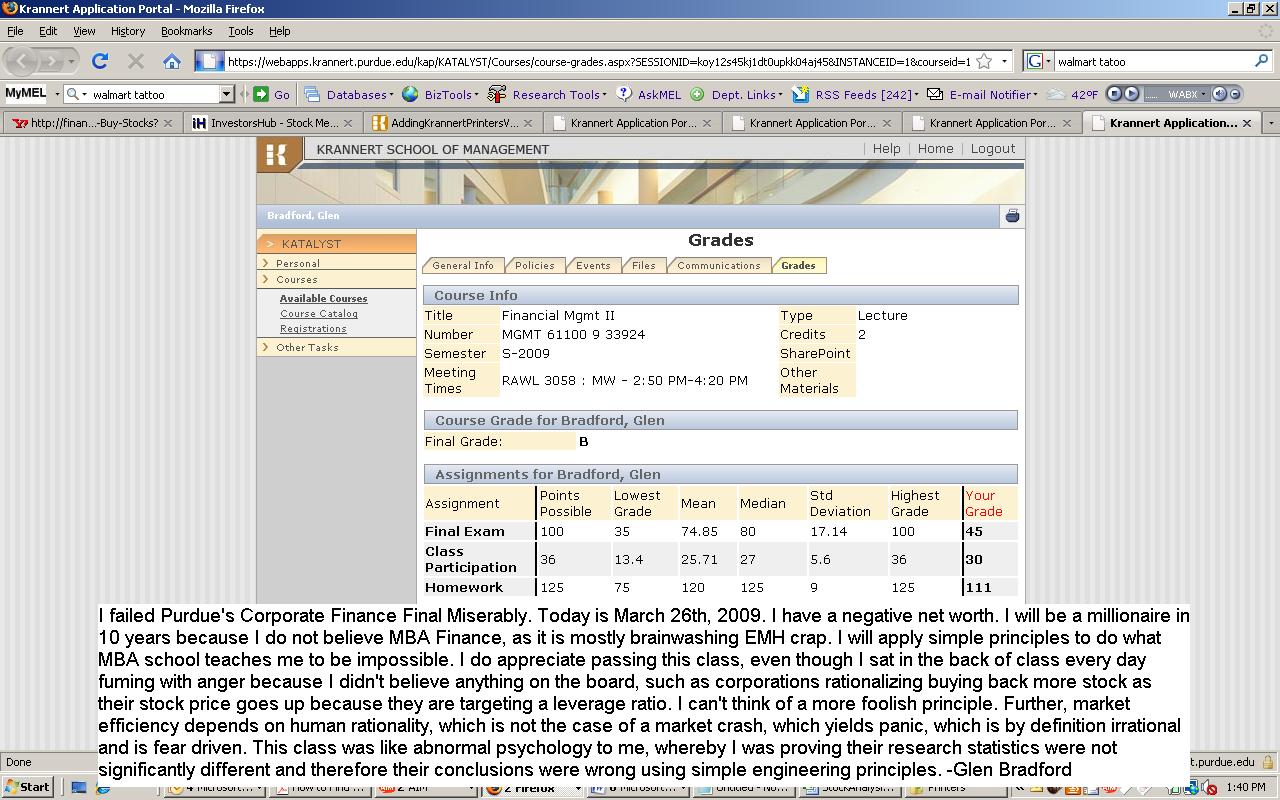Go to the browser Home icon
Screen dimensions: 1280x800
click(171, 61)
